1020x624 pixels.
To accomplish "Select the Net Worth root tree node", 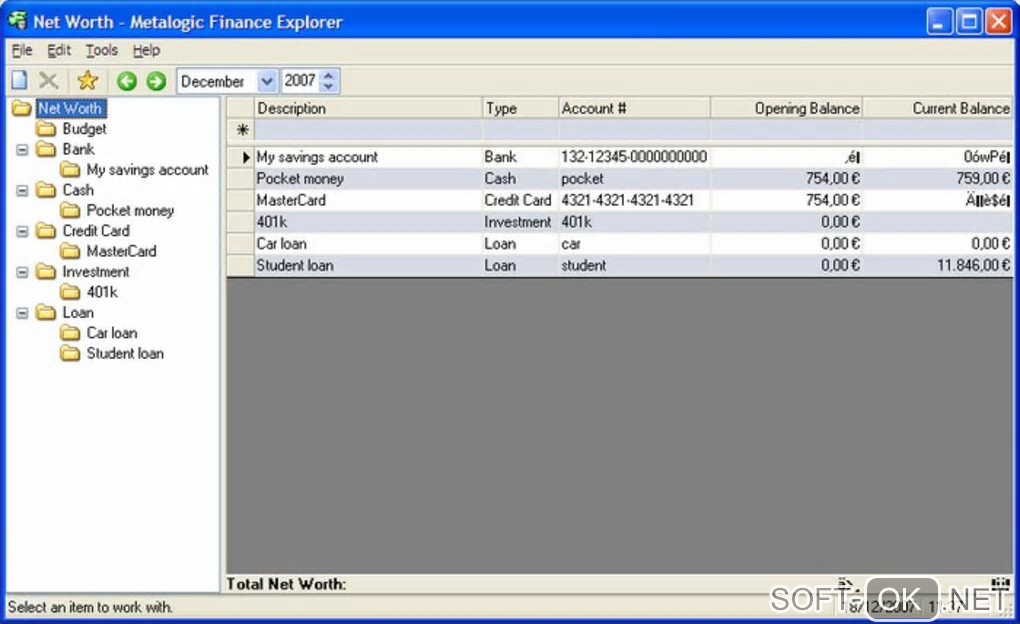I will (70, 108).
